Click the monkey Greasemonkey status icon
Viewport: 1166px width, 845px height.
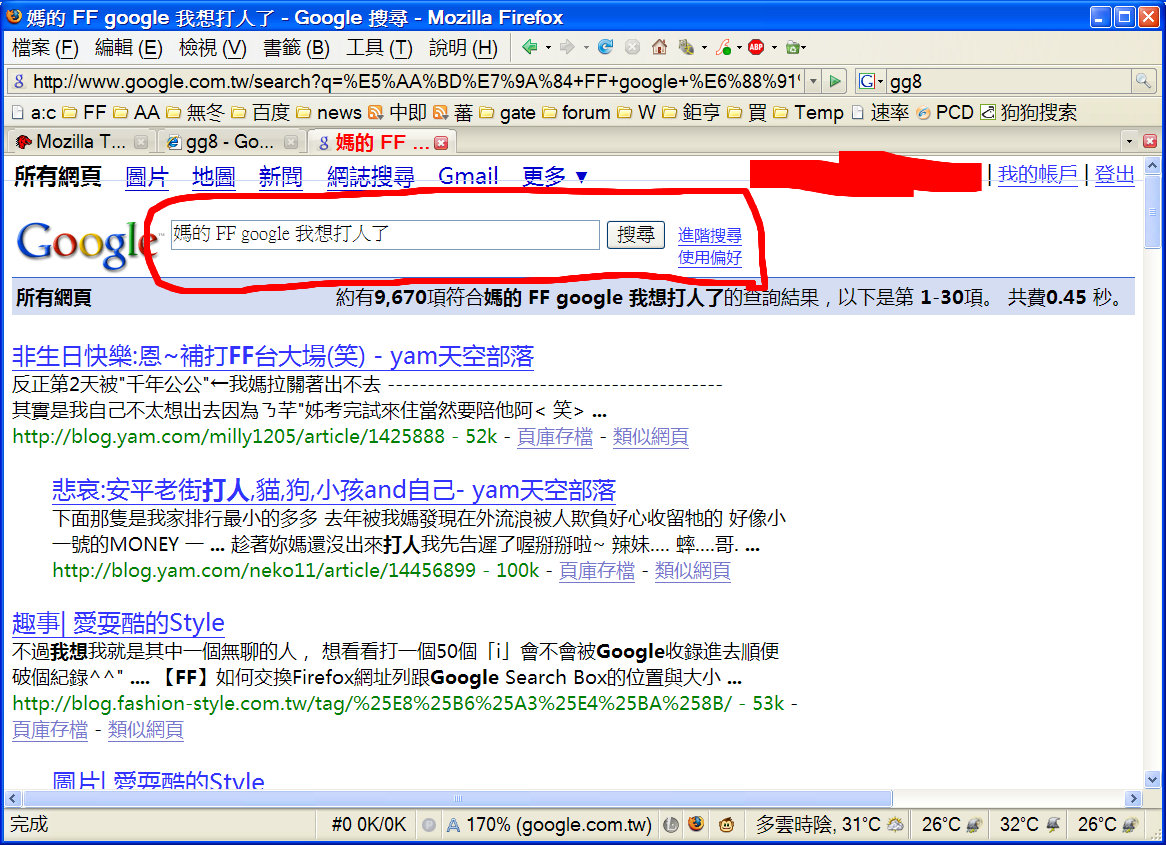pos(727,824)
